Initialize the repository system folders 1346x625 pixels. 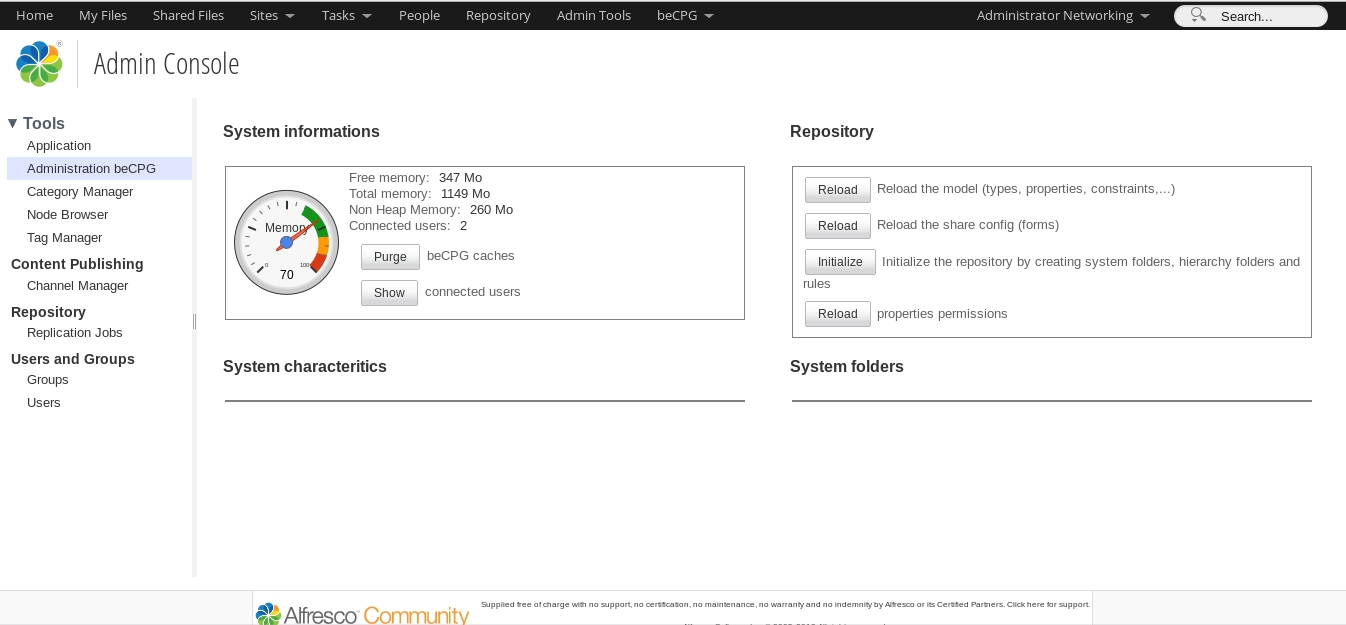point(840,262)
